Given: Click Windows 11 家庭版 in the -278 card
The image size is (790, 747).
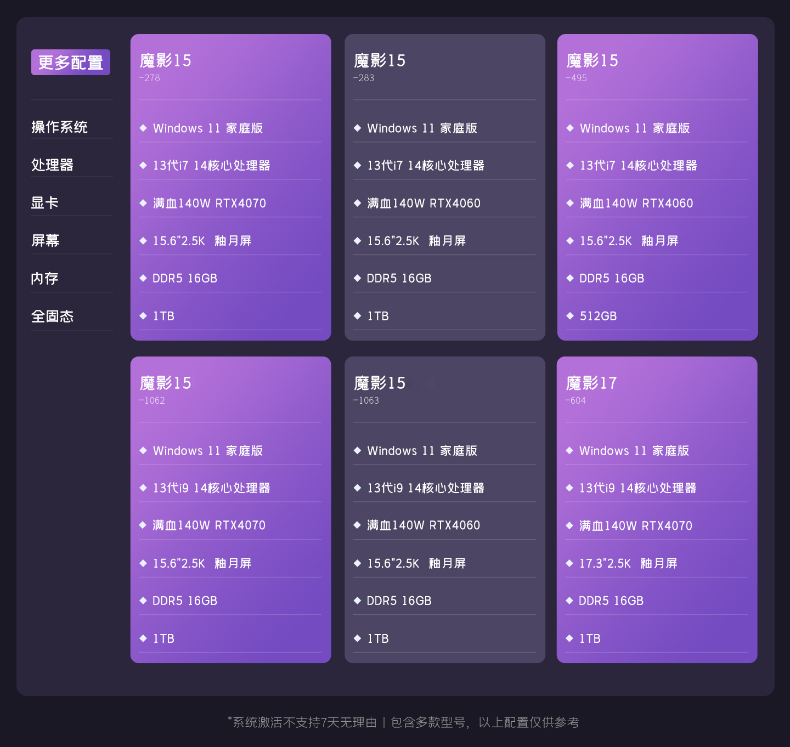Looking at the screenshot, I should click(208, 128).
